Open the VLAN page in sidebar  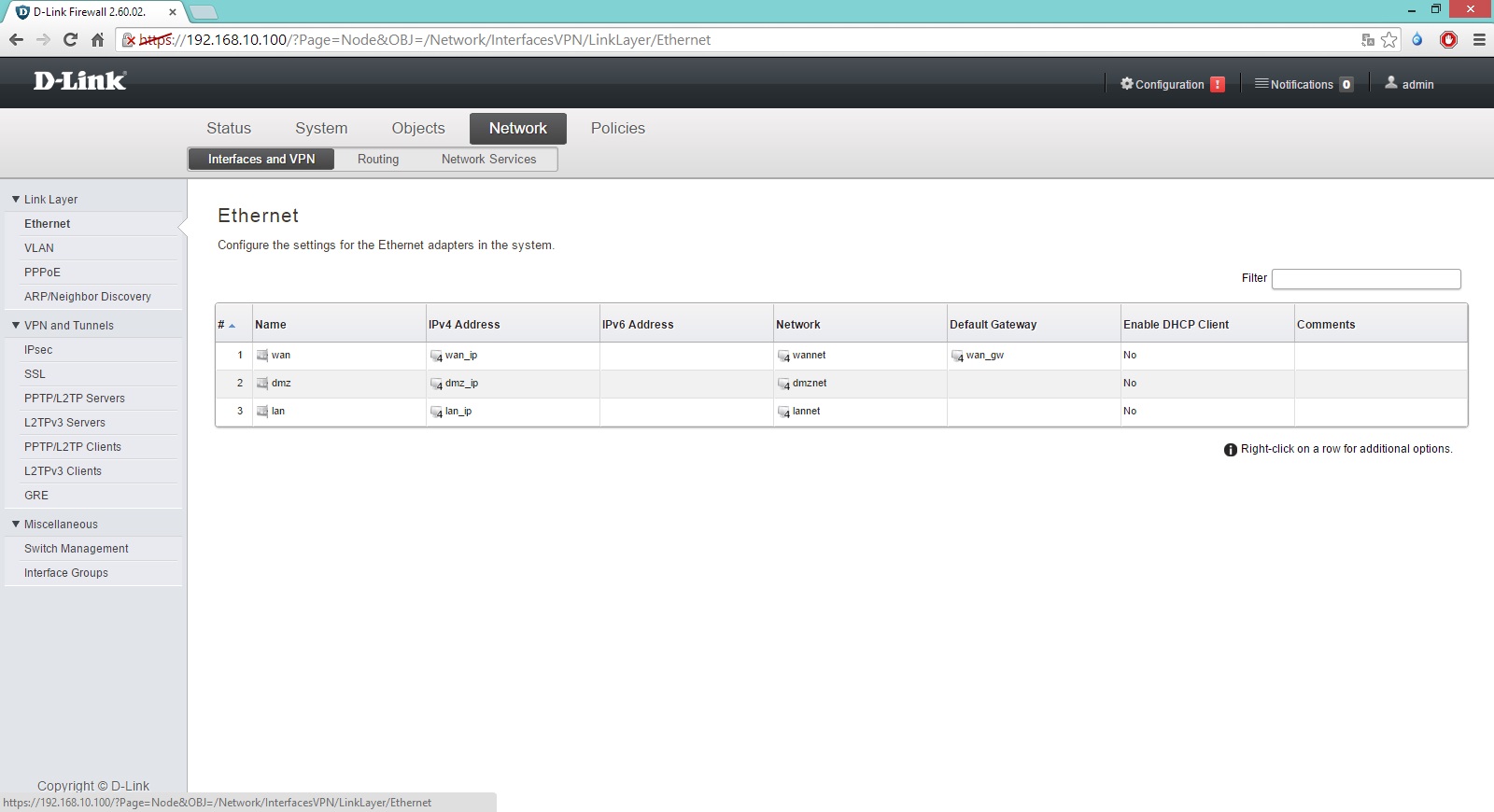click(39, 248)
